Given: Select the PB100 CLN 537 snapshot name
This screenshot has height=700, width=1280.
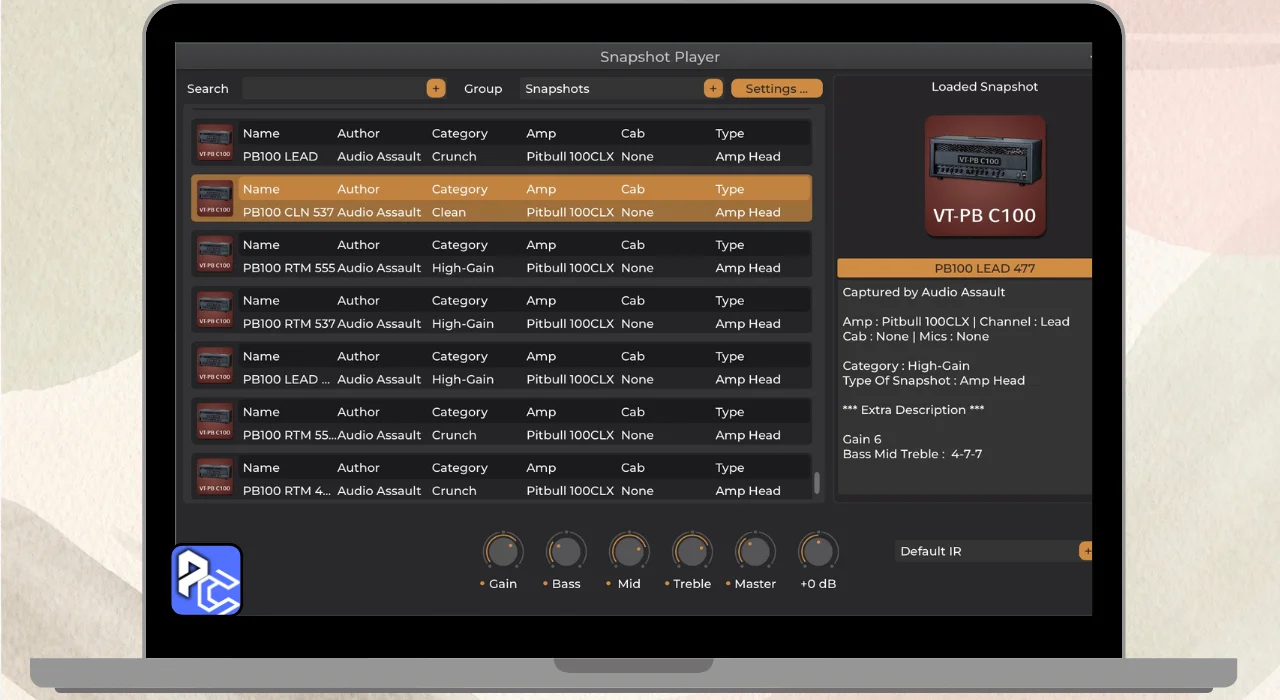Looking at the screenshot, I should click(x=288, y=212).
